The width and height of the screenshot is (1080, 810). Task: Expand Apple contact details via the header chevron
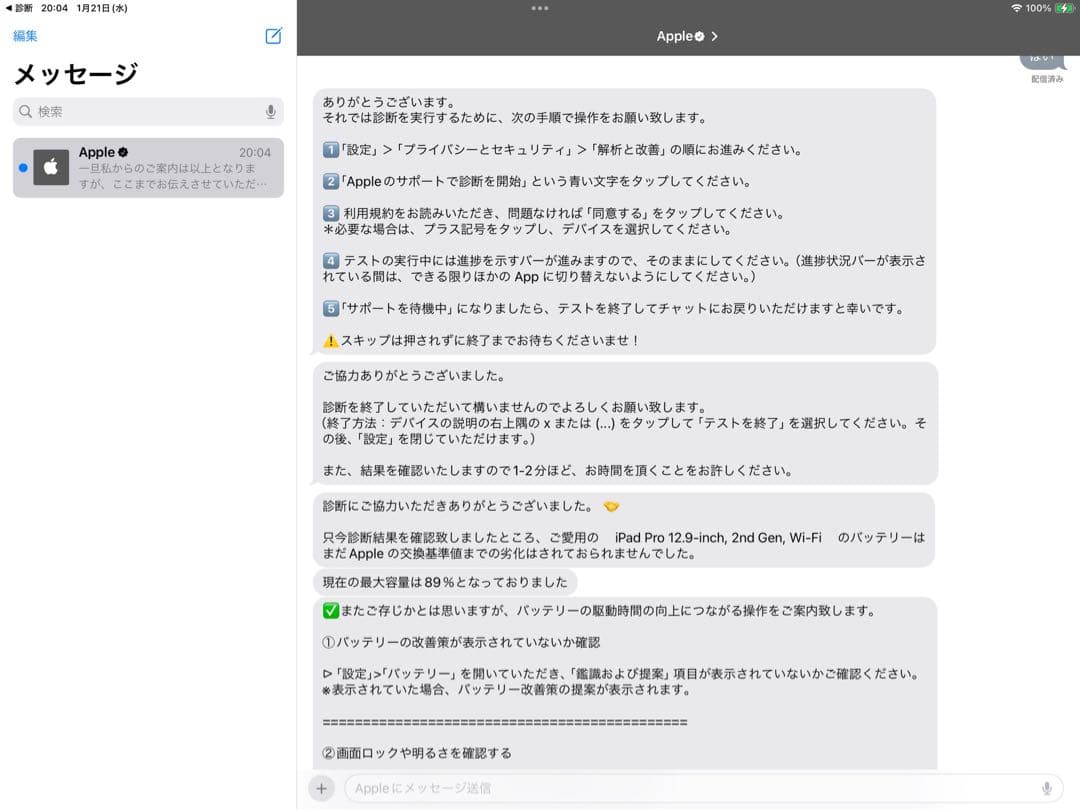[712, 36]
